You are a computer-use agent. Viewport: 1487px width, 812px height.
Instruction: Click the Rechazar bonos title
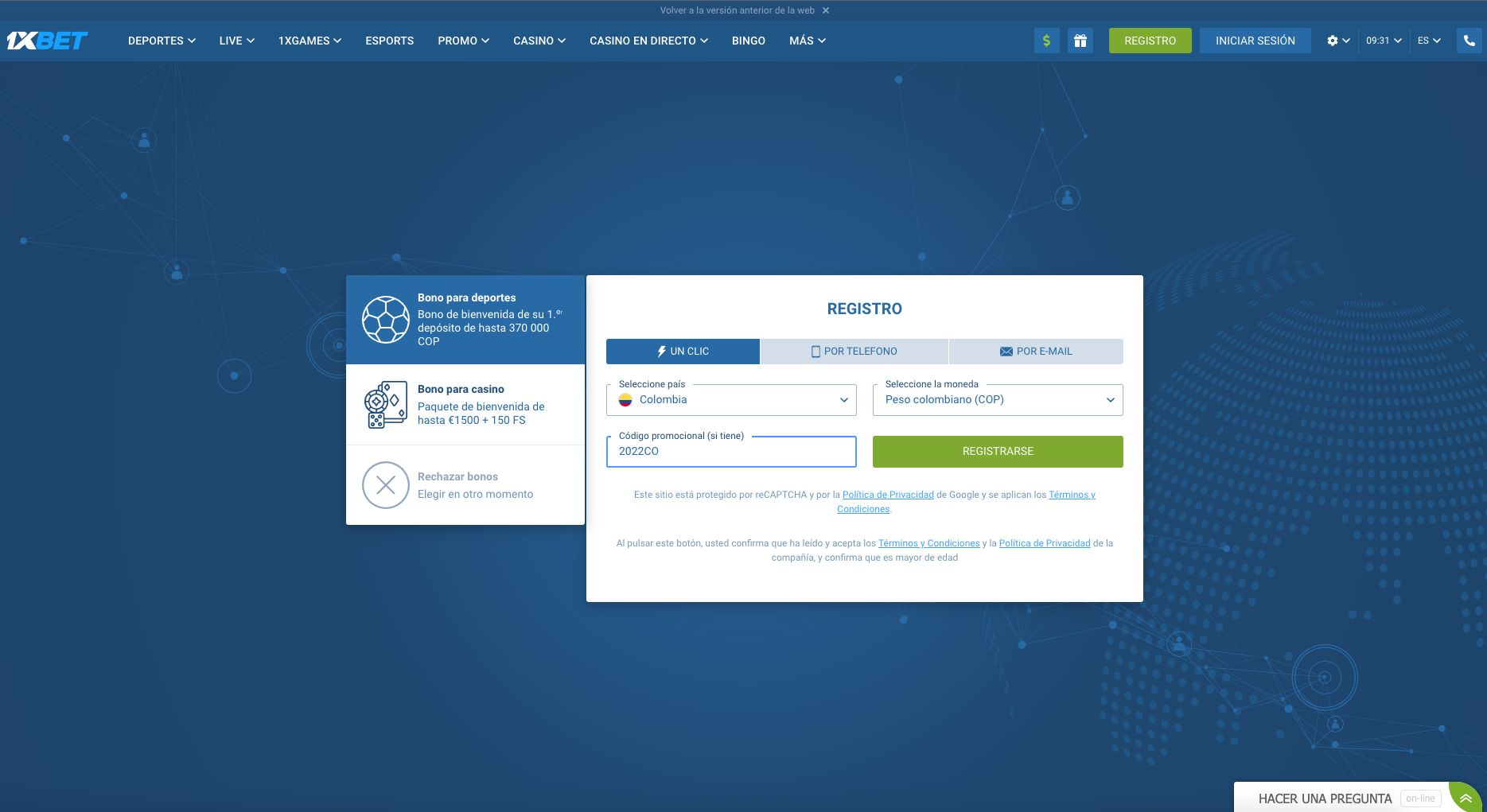(x=457, y=476)
